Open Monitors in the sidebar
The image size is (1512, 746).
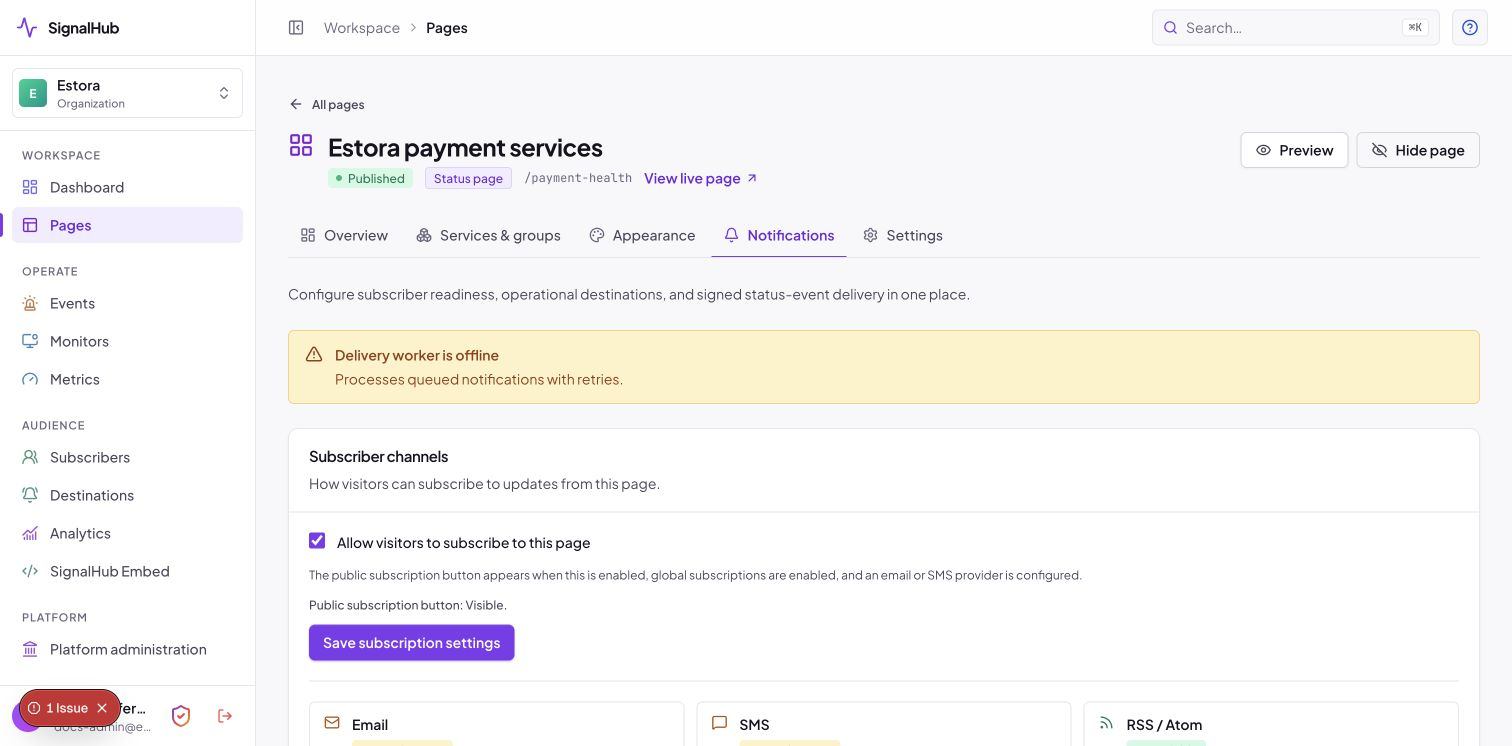pos(127,341)
